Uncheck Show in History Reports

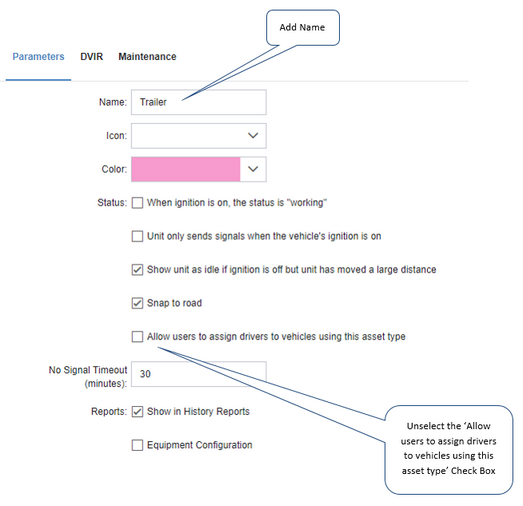(137, 412)
